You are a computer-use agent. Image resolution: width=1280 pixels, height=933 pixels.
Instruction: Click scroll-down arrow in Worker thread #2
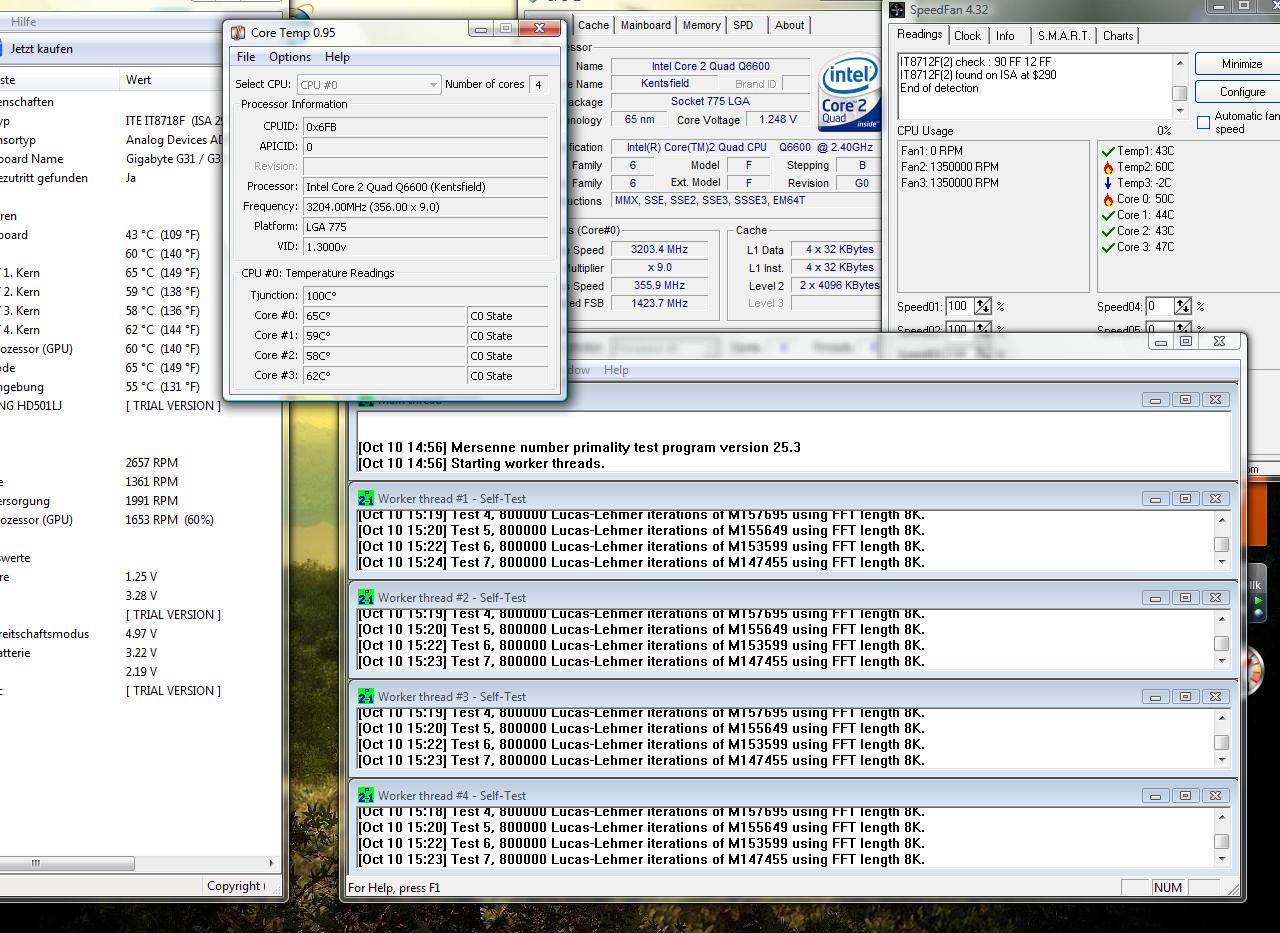[x=1221, y=661]
